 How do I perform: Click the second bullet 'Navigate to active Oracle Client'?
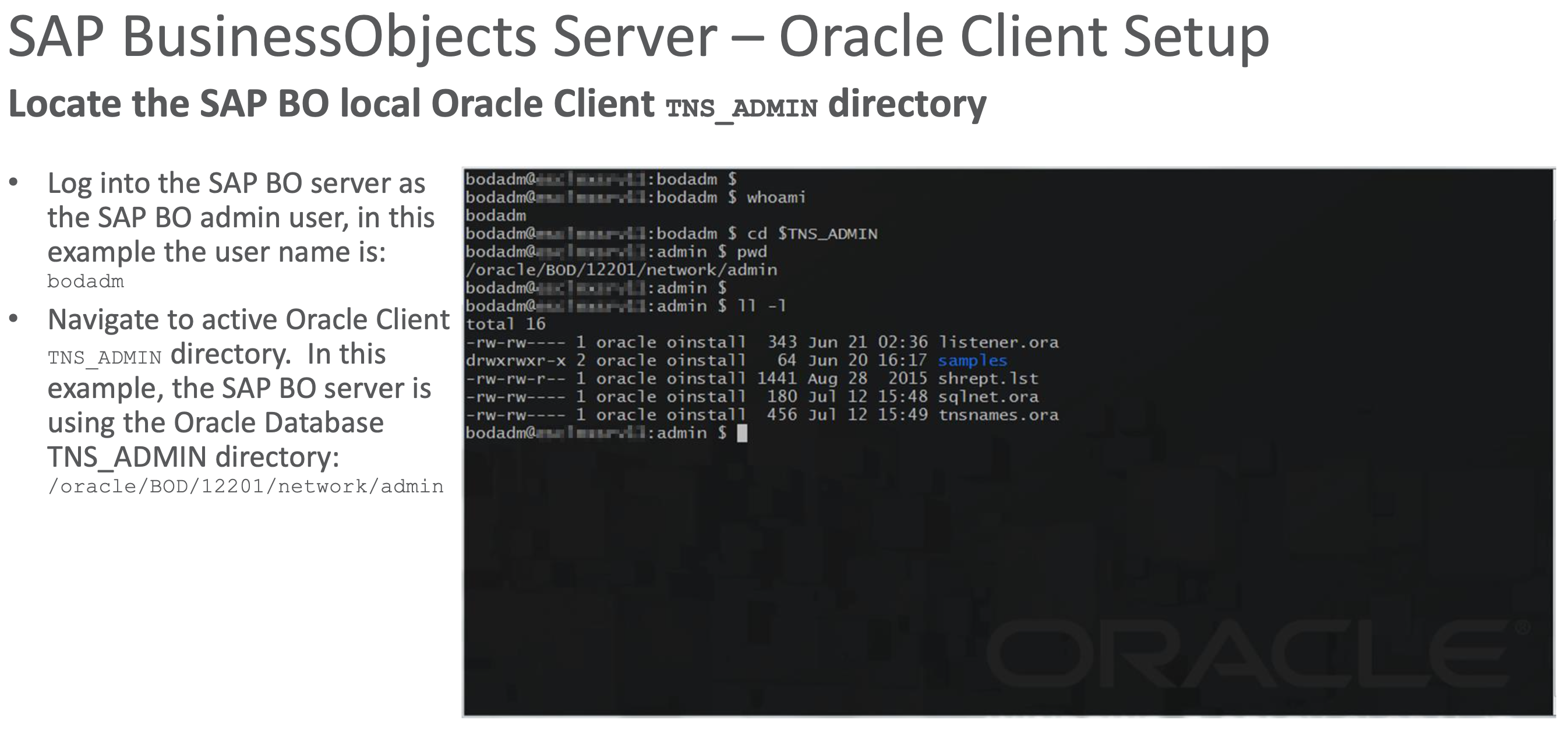tap(248, 320)
